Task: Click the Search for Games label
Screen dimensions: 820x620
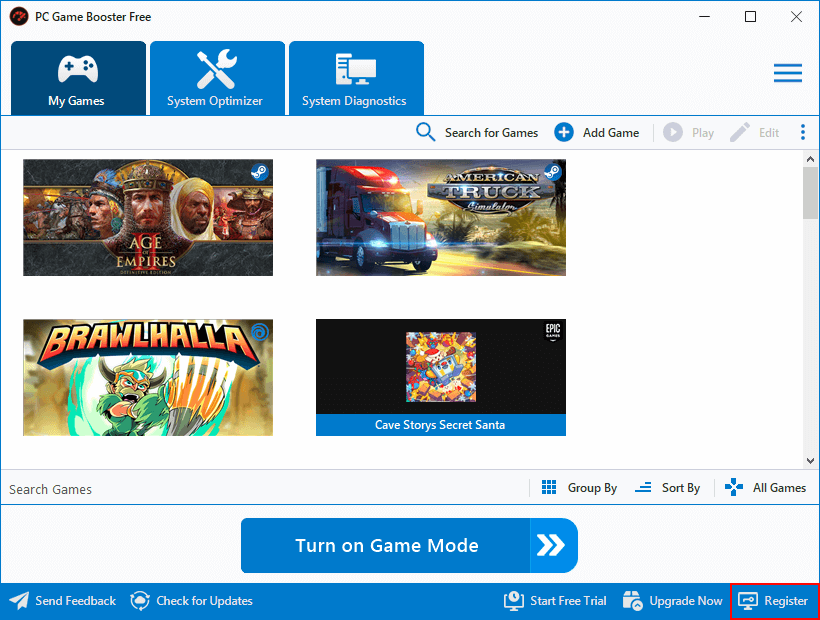Action: (x=491, y=133)
